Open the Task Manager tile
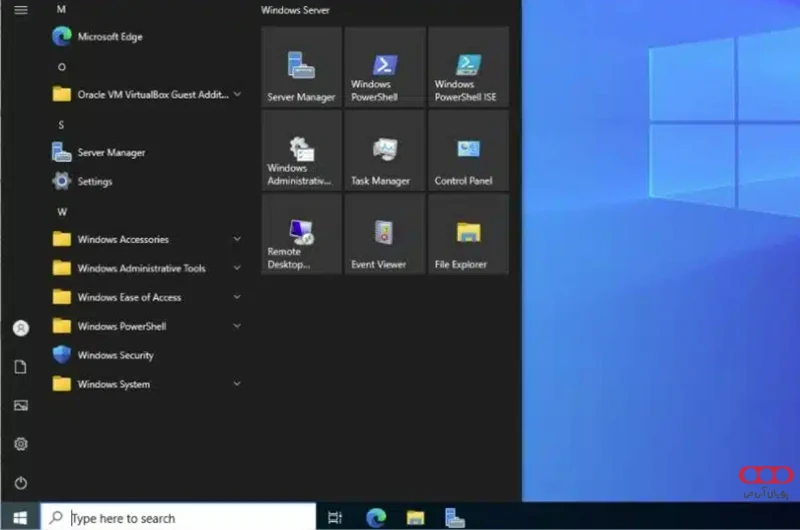The image size is (800, 530). click(385, 151)
